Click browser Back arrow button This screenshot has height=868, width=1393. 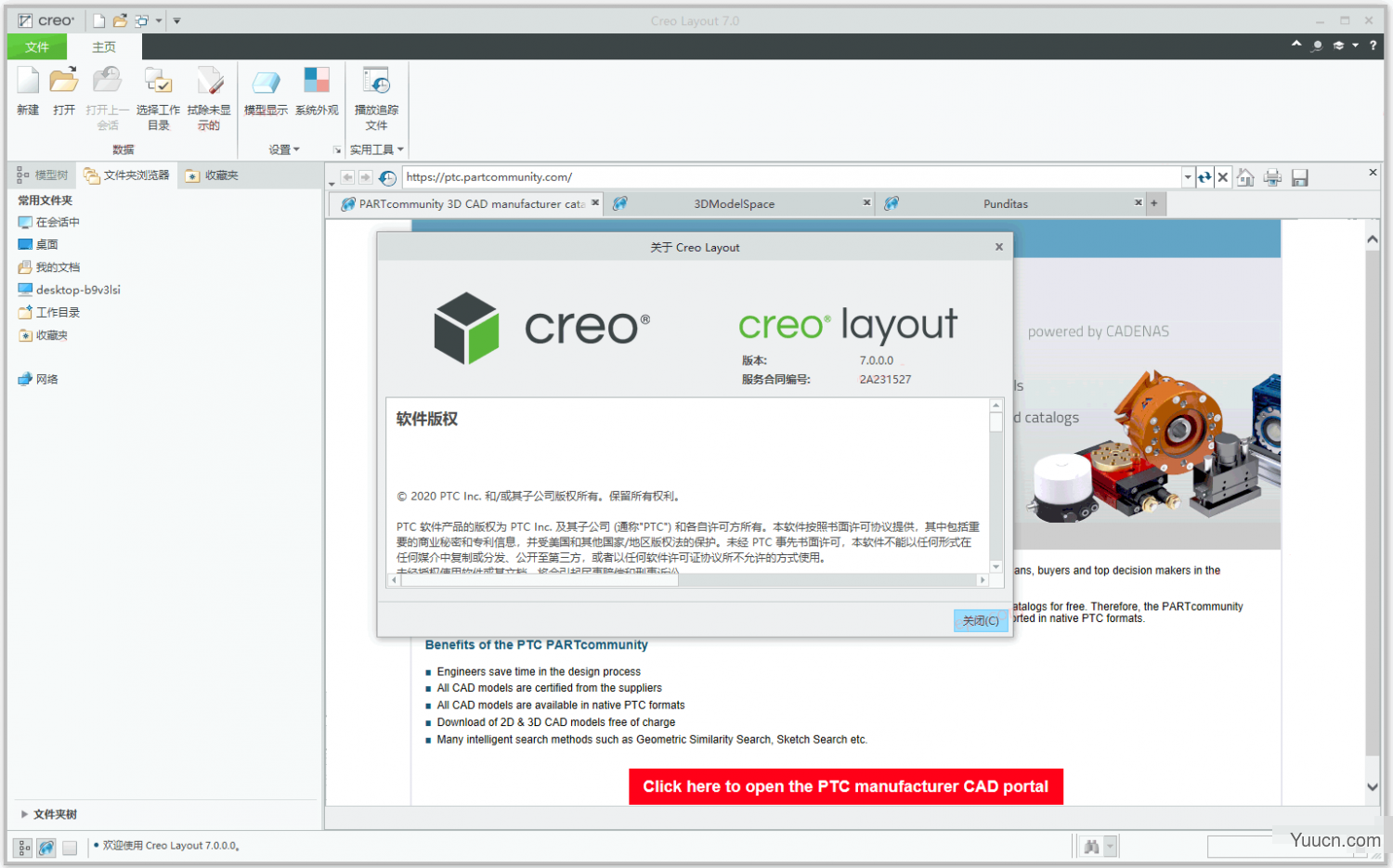(x=347, y=177)
